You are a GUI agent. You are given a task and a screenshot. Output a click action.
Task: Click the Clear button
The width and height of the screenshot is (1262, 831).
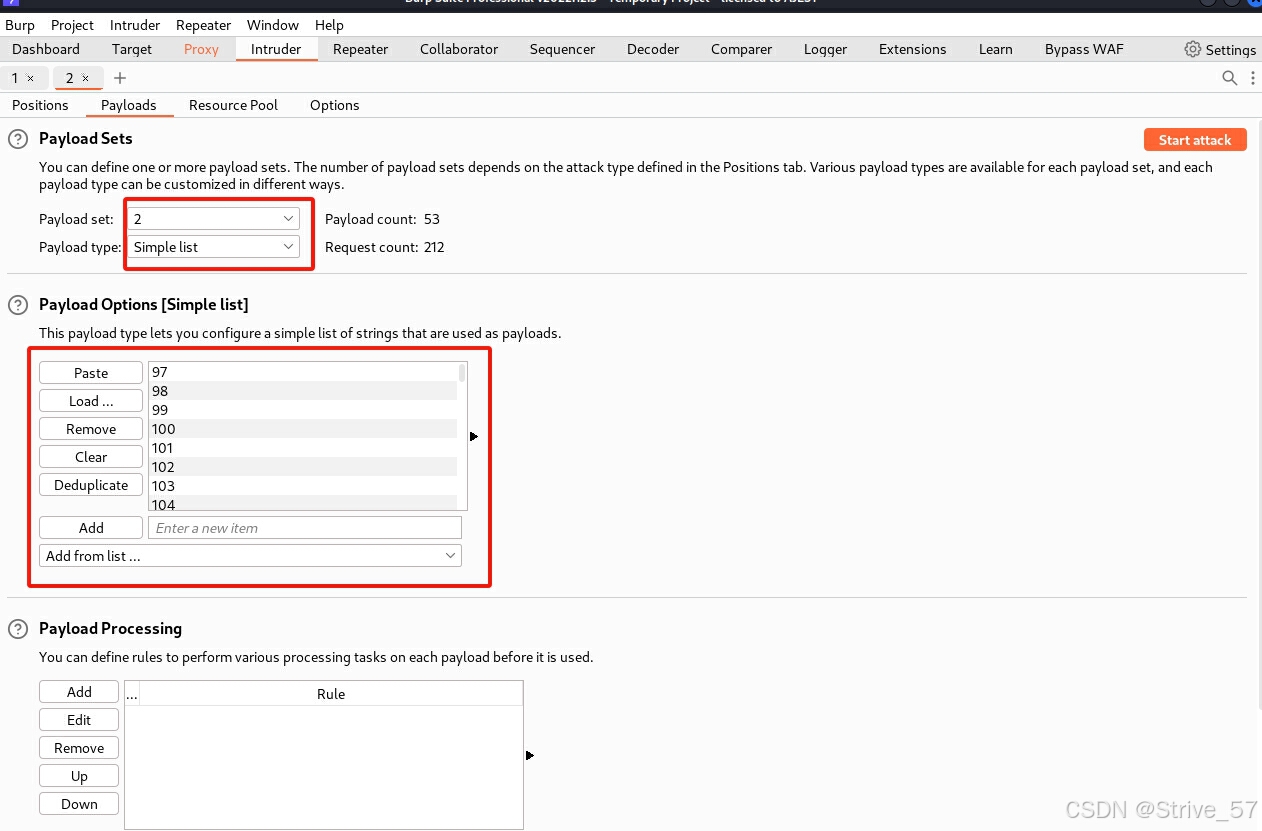click(91, 457)
